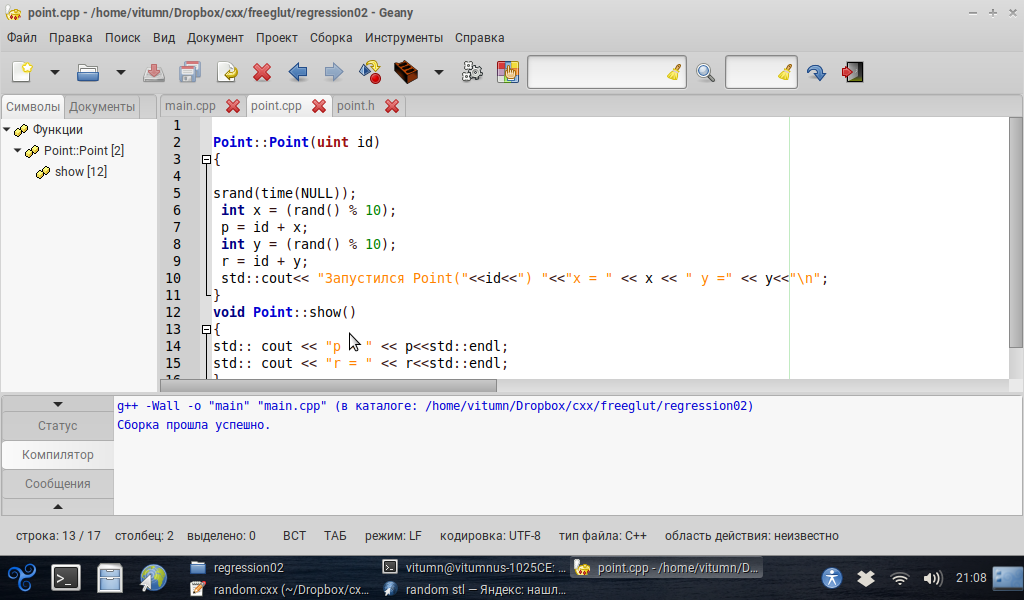The width and height of the screenshot is (1024, 600).
Task: Open the Правка menu
Action: (x=71, y=38)
